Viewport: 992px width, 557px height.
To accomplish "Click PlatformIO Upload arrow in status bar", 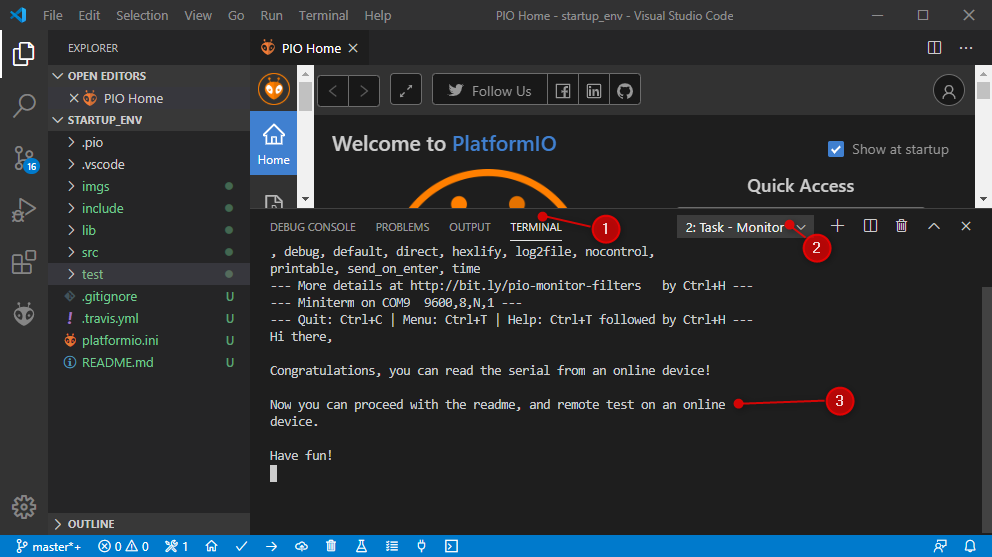I will coord(271,546).
